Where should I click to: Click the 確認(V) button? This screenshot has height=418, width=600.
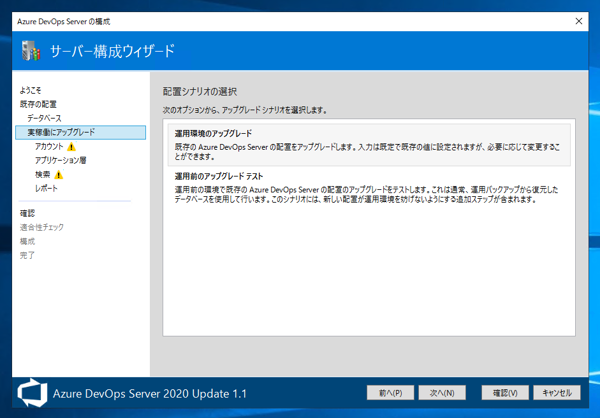click(x=505, y=393)
